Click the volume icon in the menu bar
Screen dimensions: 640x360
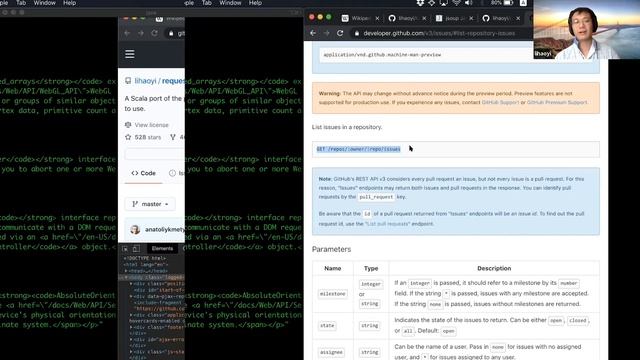click(x=469, y=3)
